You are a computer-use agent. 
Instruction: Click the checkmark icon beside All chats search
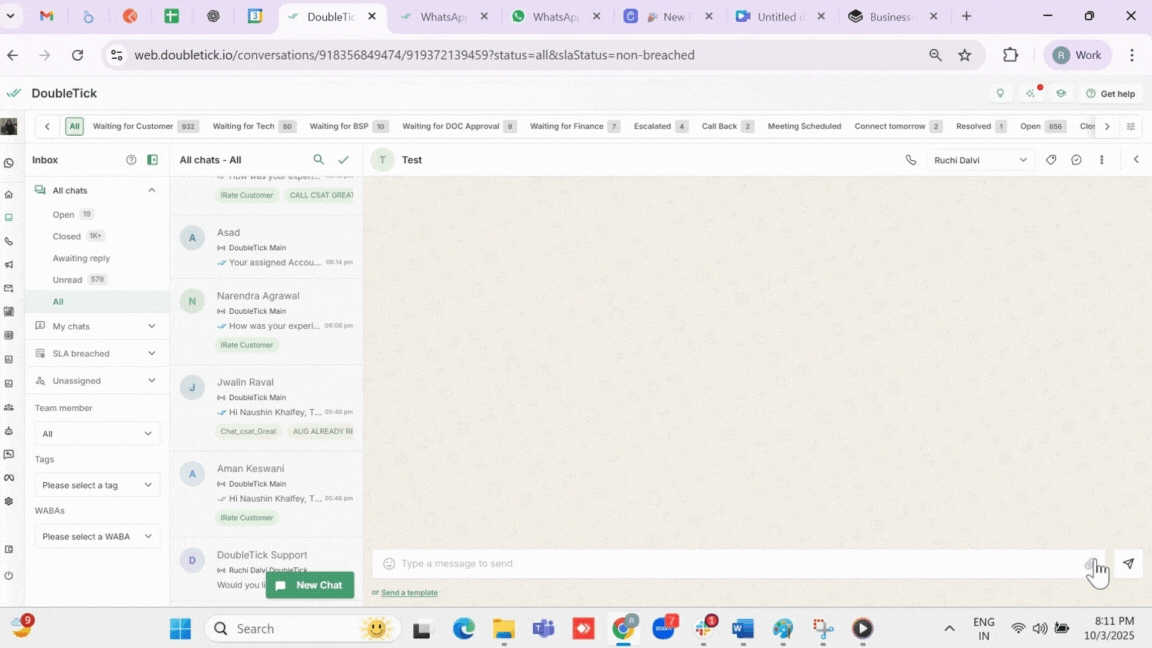(343, 160)
